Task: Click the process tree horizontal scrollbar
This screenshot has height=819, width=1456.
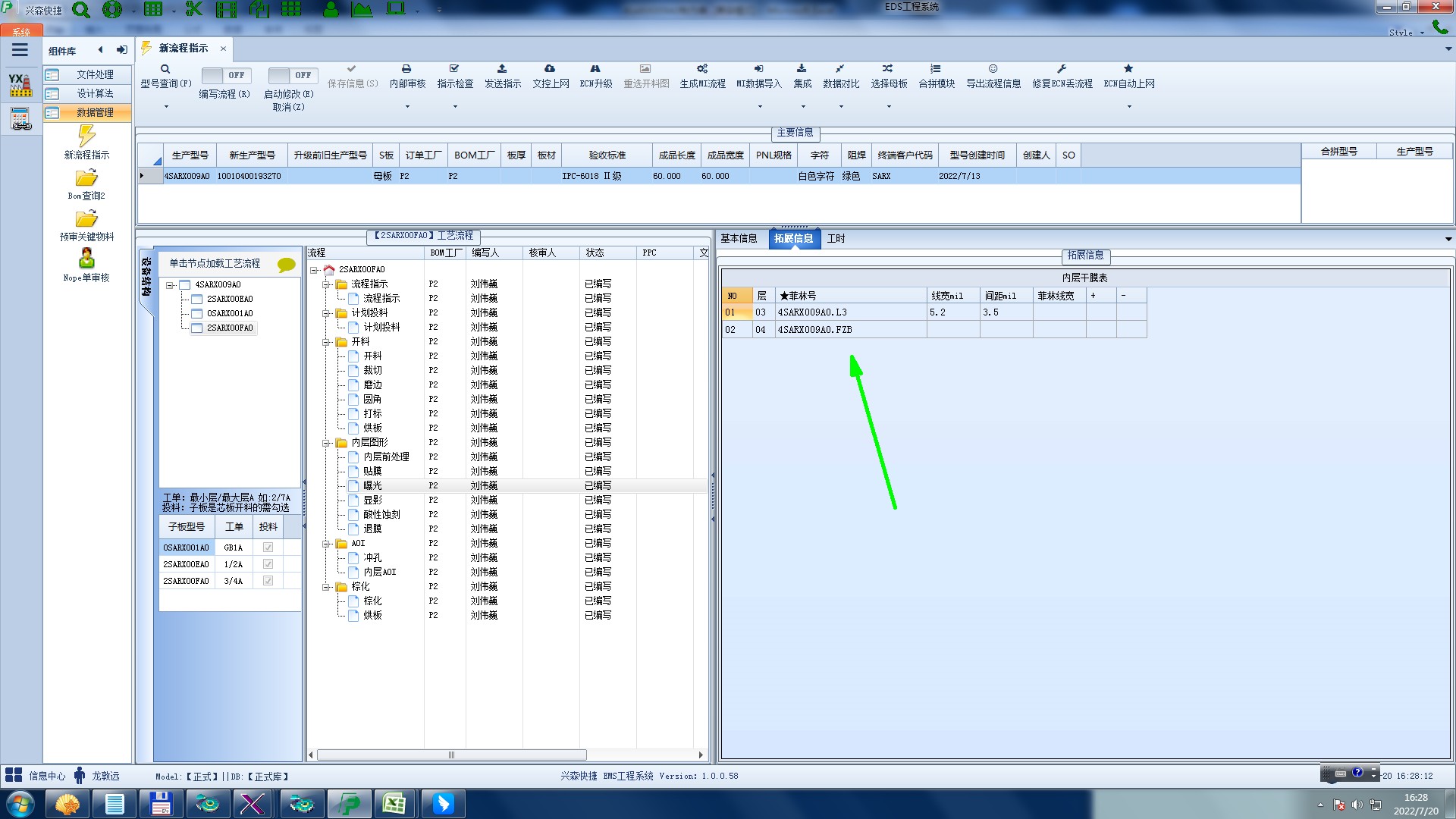Action: [x=451, y=755]
